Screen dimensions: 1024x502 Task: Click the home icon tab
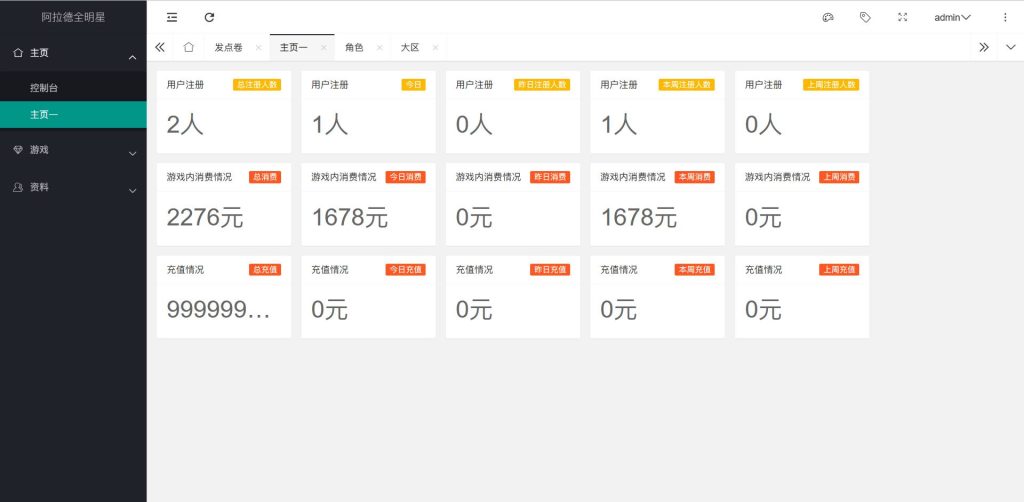click(188, 47)
